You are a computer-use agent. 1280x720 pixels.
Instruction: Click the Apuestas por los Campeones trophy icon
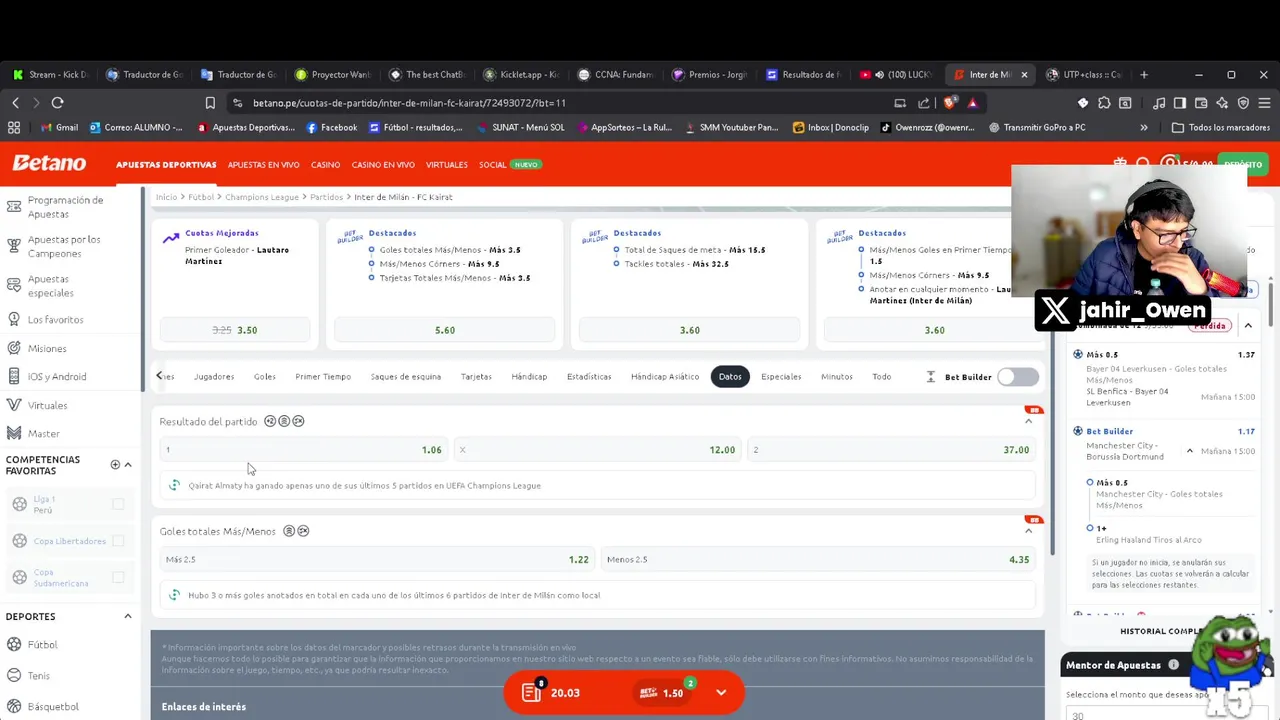[14, 246]
